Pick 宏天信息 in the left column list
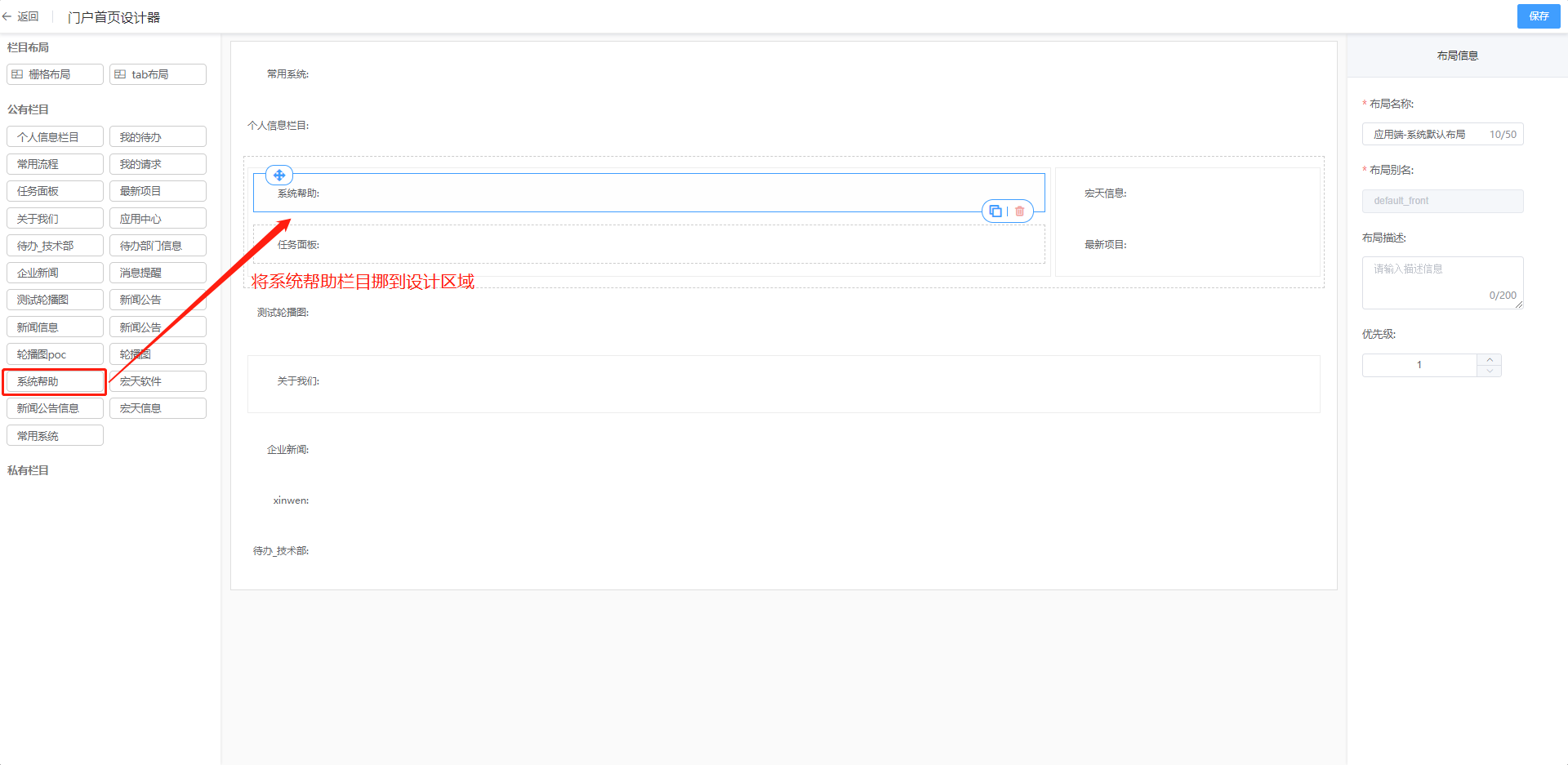Screen dimensions: 1568x765 pyautogui.click(x=158, y=408)
